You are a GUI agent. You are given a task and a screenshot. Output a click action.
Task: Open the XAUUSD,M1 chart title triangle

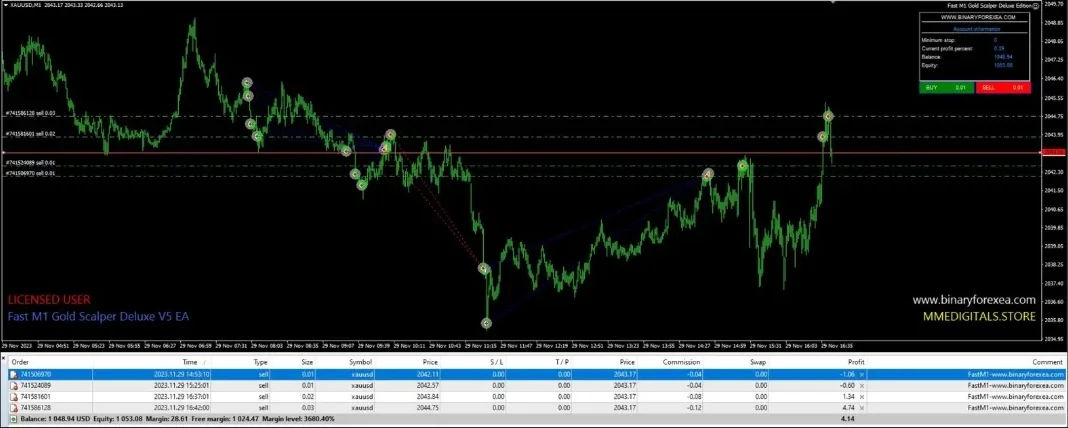5,5
